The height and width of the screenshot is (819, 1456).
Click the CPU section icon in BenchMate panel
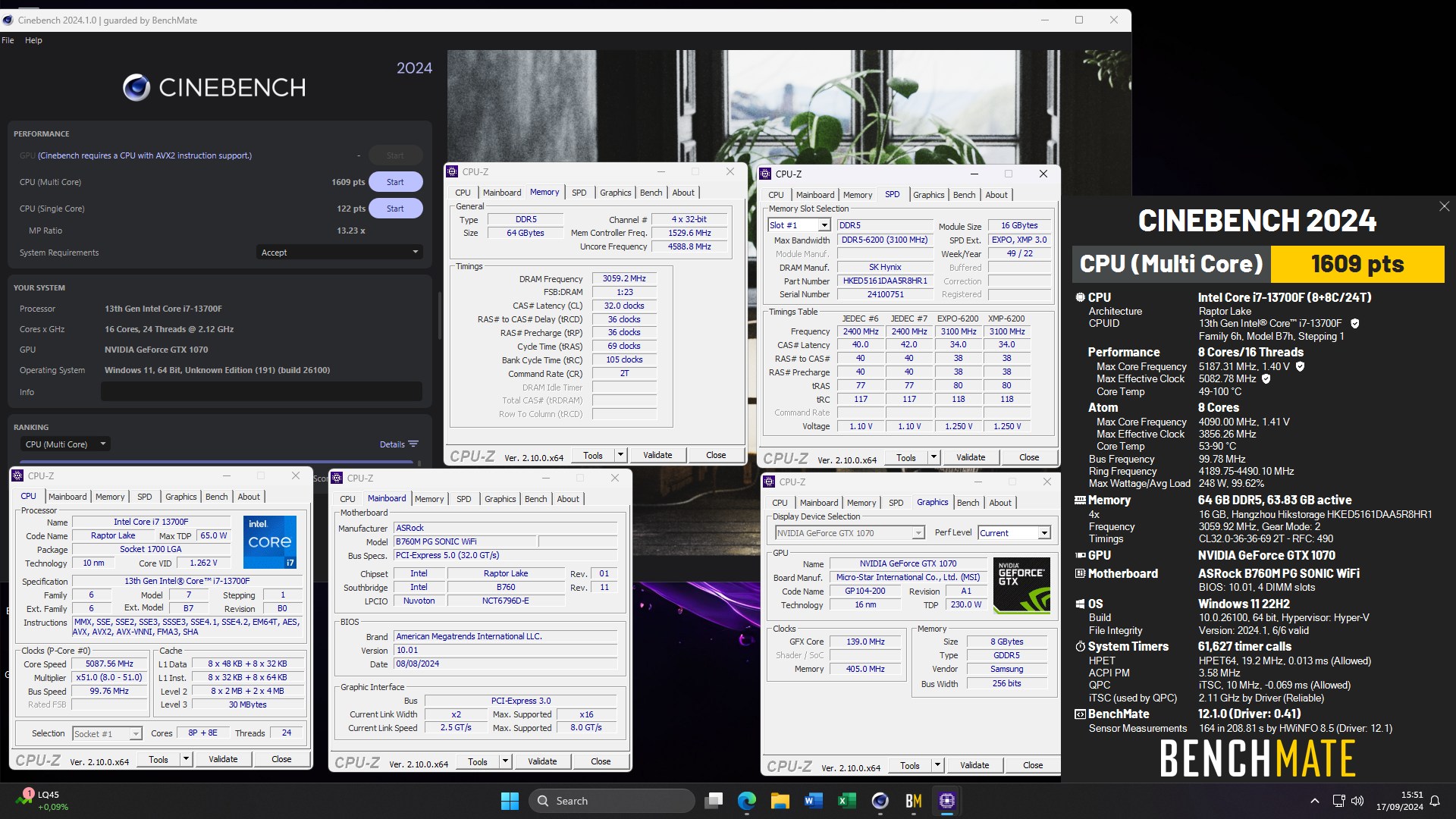(x=1080, y=297)
